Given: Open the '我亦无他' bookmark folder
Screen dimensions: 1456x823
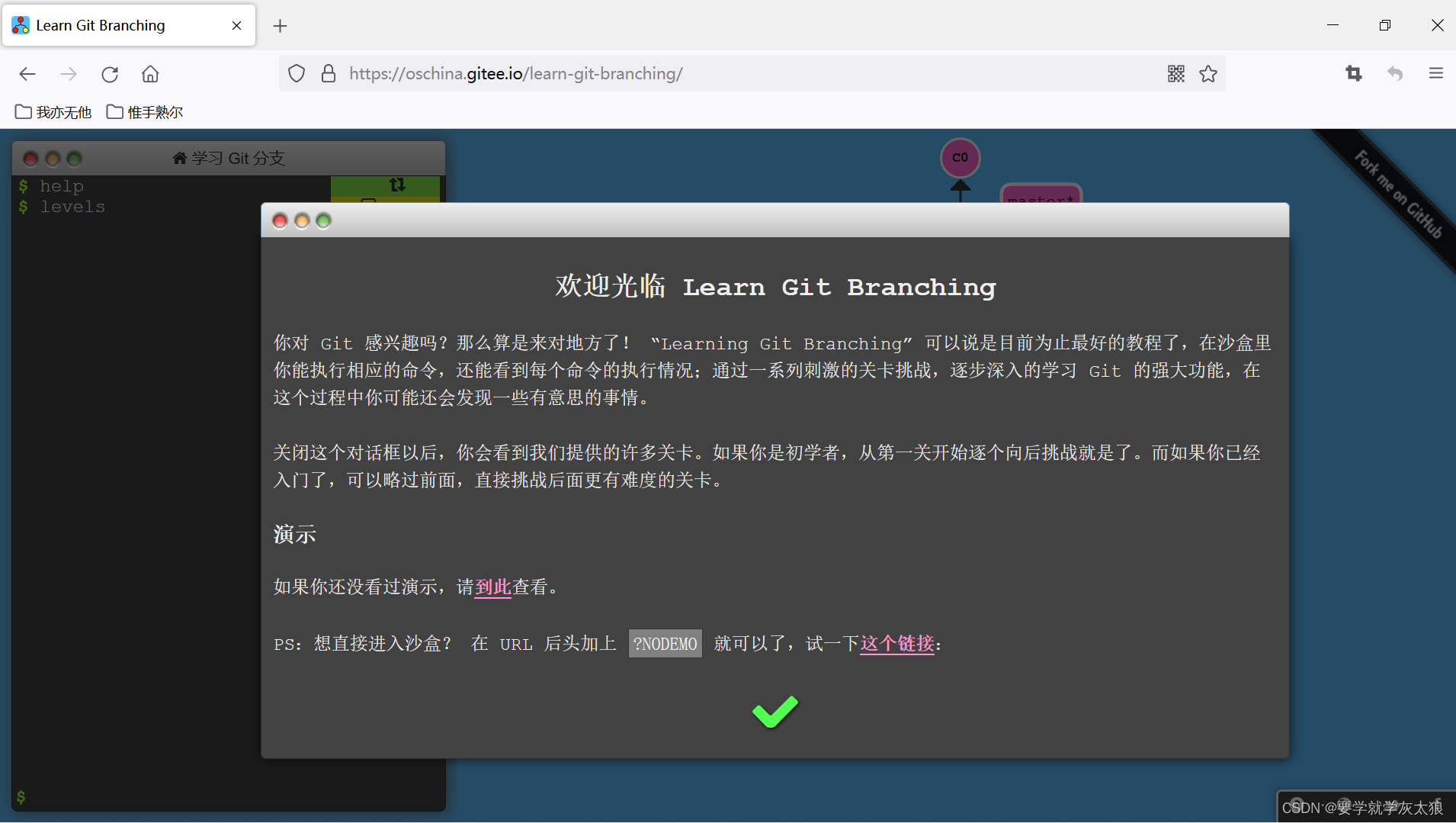Looking at the screenshot, I should tap(53, 112).
